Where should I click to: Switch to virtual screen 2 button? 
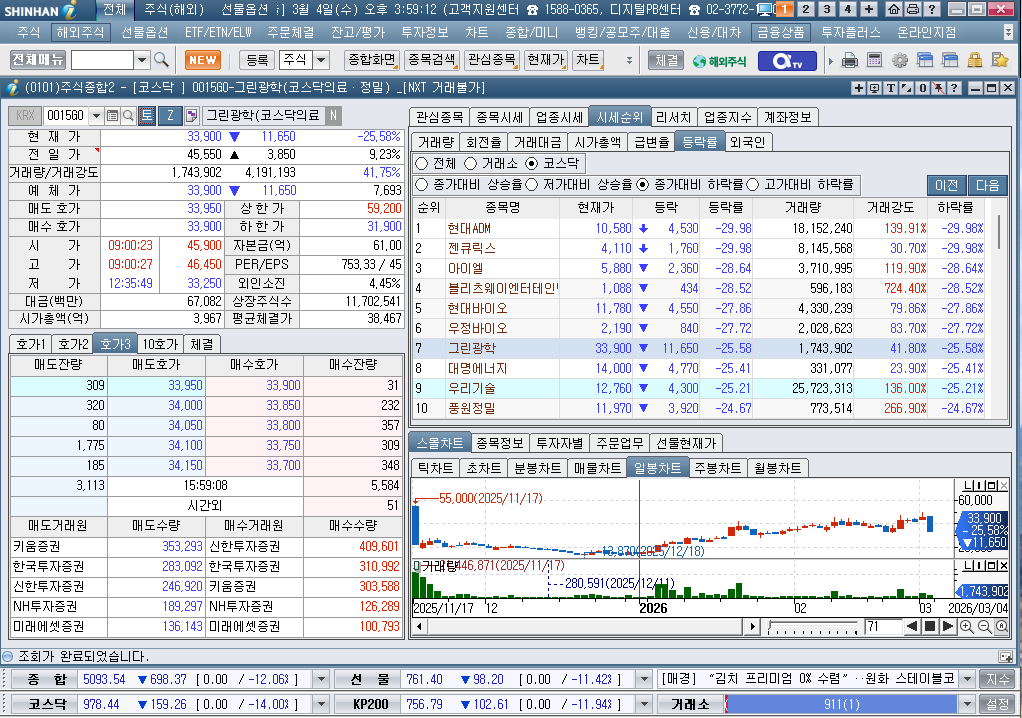806,9
